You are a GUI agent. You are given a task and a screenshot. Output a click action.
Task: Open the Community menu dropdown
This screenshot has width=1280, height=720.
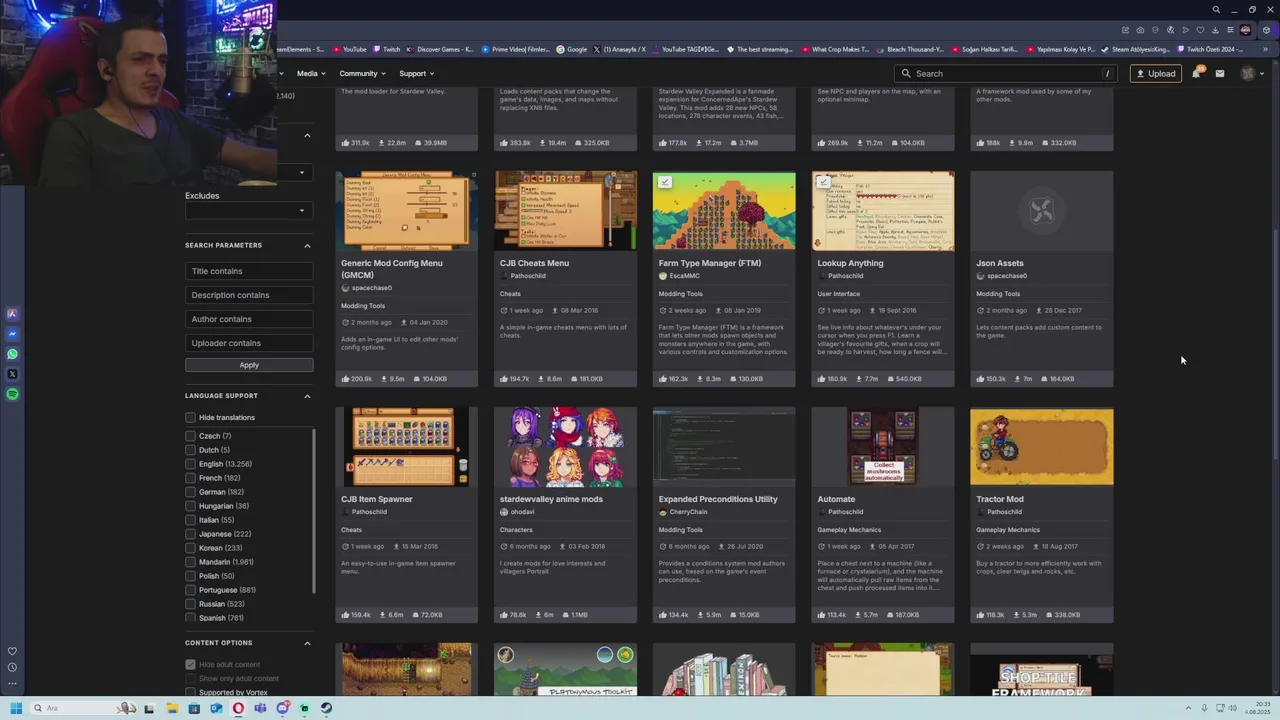[x=363, y=73]
